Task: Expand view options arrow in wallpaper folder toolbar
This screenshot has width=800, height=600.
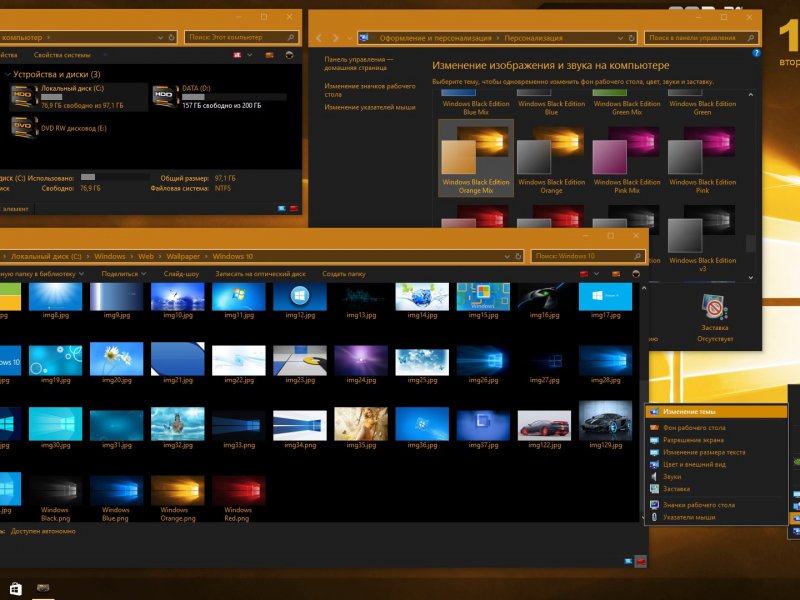Action: pyautogui.click(x=596, y=274)
